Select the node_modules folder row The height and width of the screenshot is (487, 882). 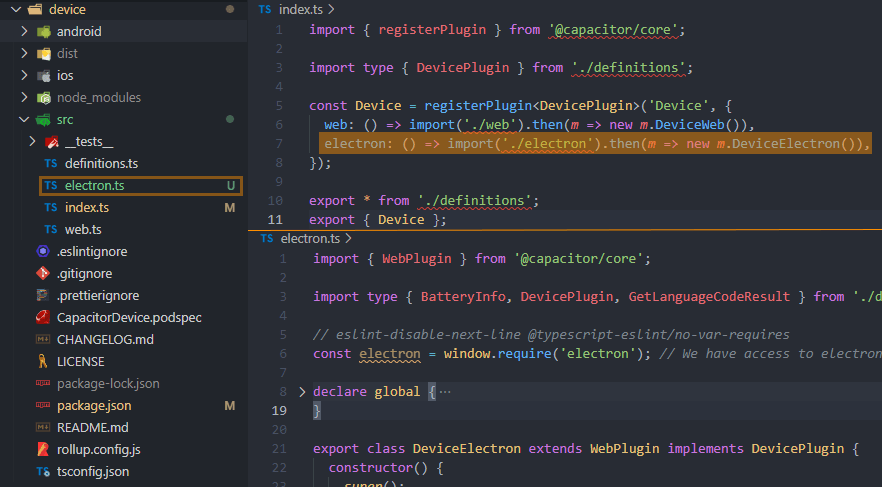123,97
